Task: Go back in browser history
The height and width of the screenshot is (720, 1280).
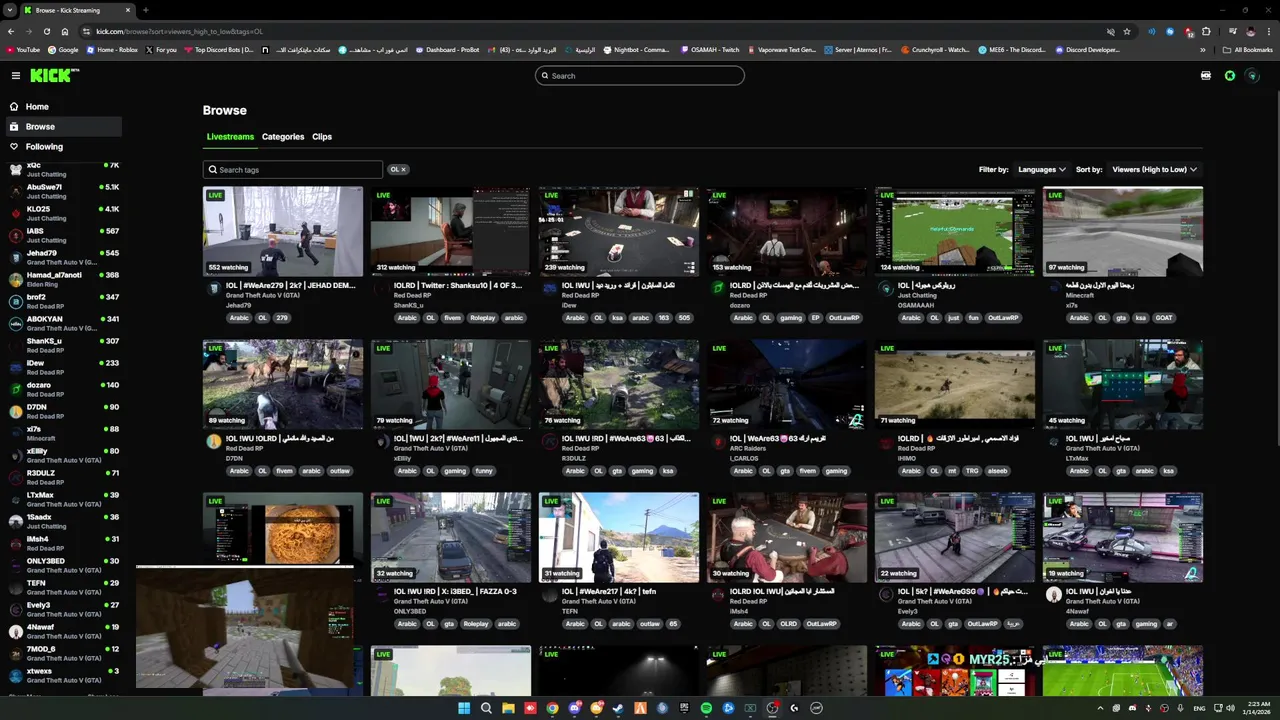Action: click(x=11, y=31)
